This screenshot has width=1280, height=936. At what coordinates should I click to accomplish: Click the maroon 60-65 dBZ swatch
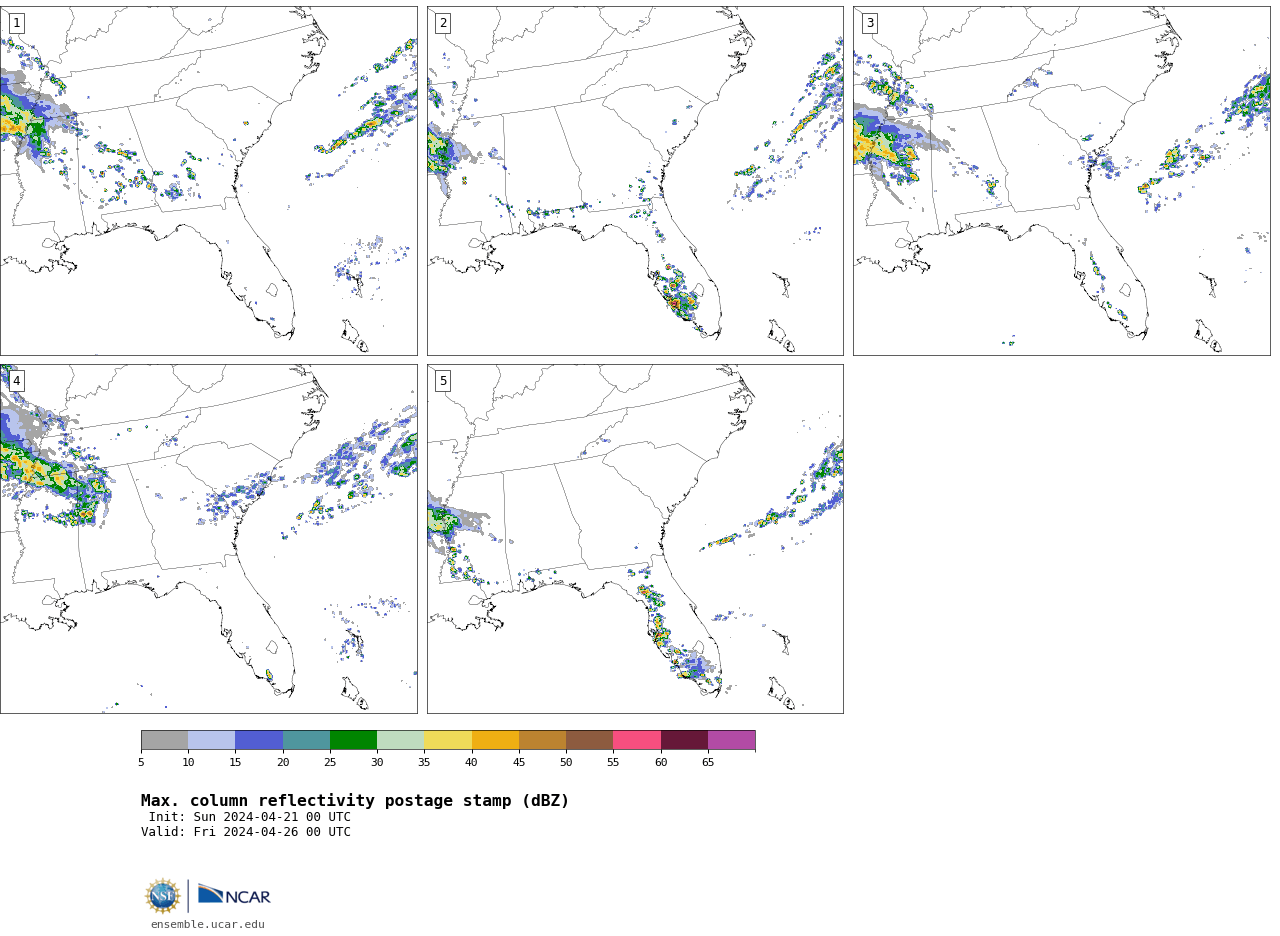tap(684, 740)
